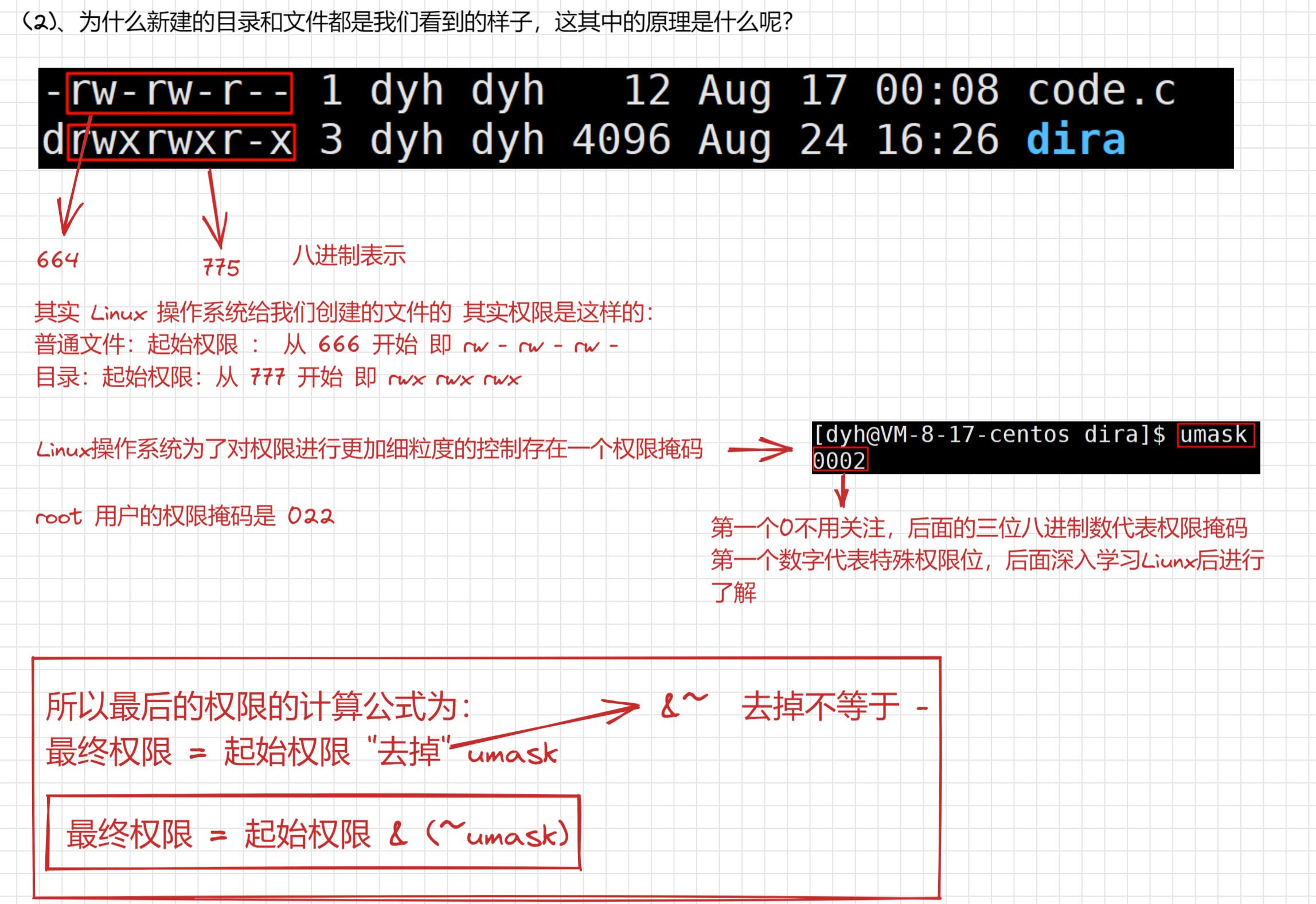This screenshot has height=904, width=1316.
Task: Click the heading question line at top
Action: [407, 23]
